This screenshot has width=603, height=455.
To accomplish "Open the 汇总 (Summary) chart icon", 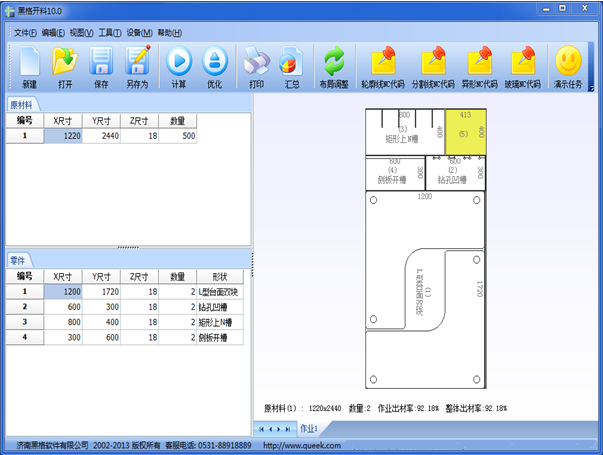I will pos(292,64).
